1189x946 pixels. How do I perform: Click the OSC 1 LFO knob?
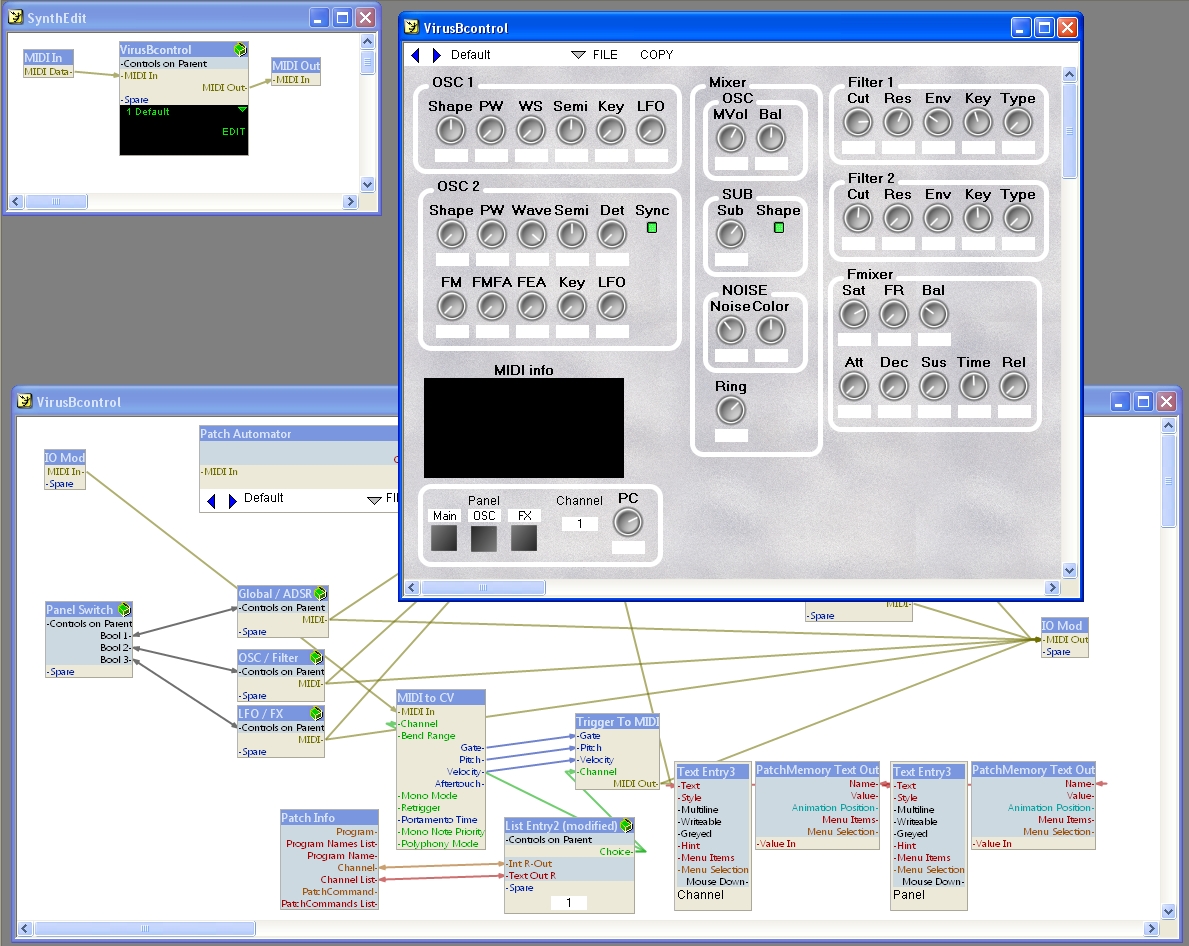click(651, 131)
